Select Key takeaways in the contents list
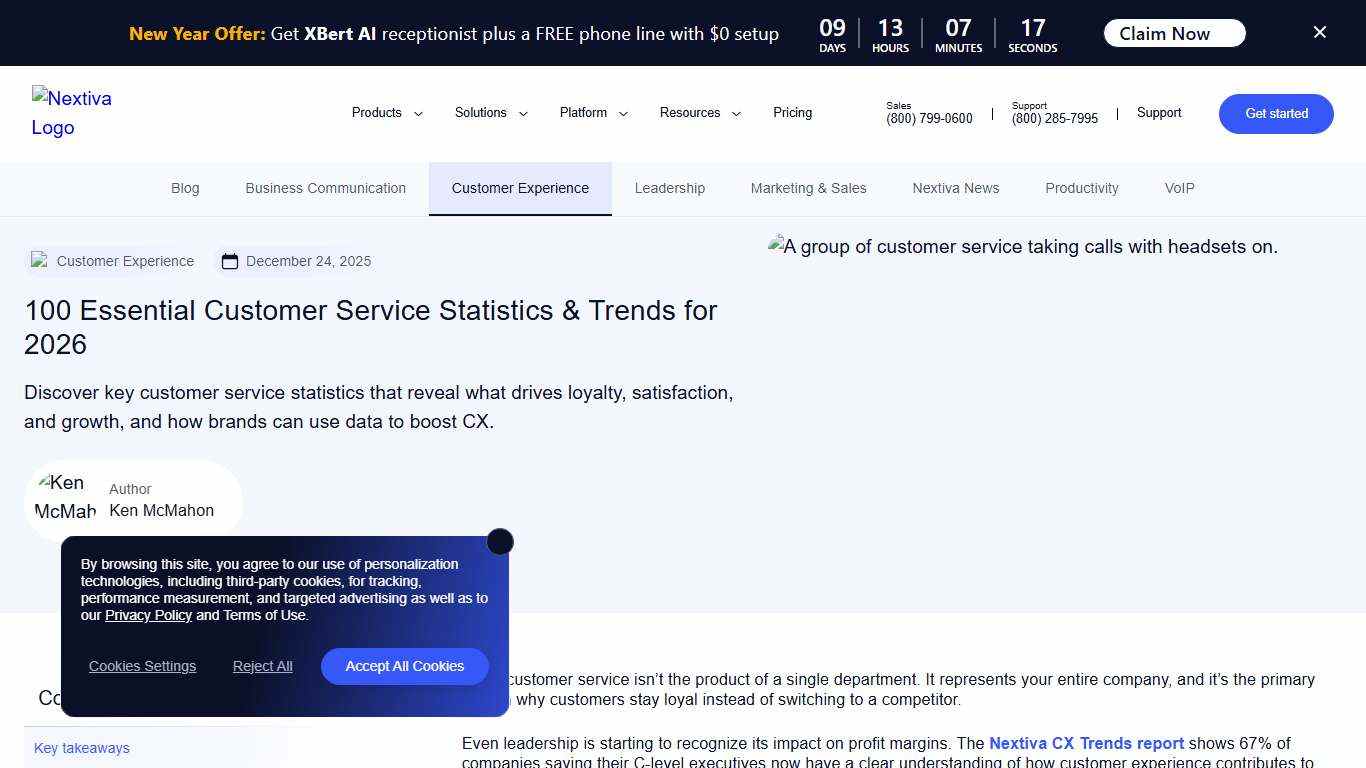Image resolution: width=1366 pixels, height=768 pixels. point(81,747)
